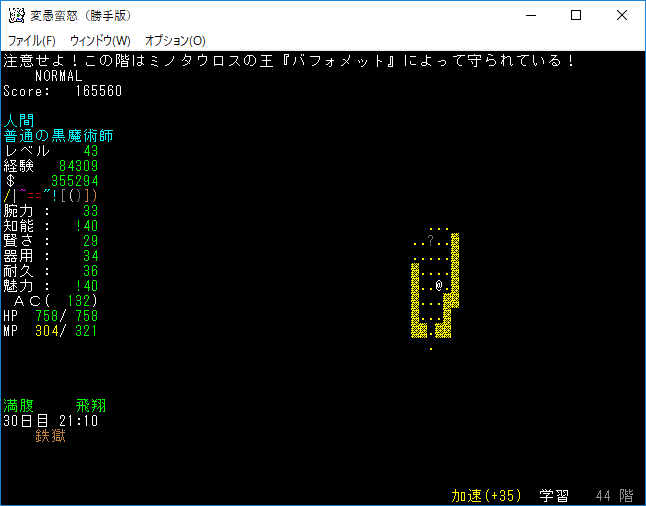Viewport: 646px width, 506px height.
Task: Click the 満腹 hunger status indicator
Action: click(19, 406)
